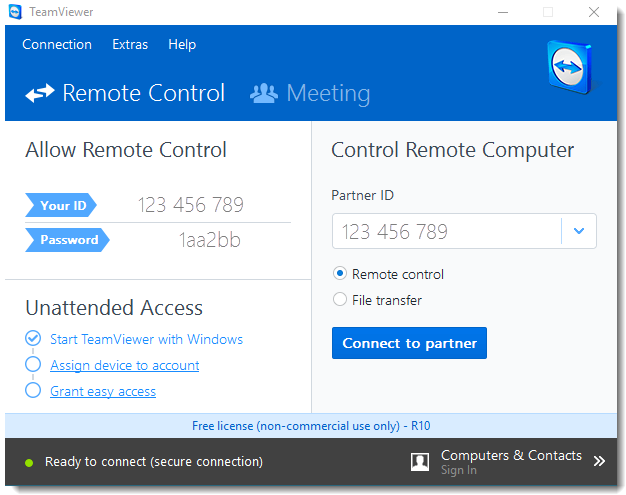Select the Remote control radio option

[340, 274]
